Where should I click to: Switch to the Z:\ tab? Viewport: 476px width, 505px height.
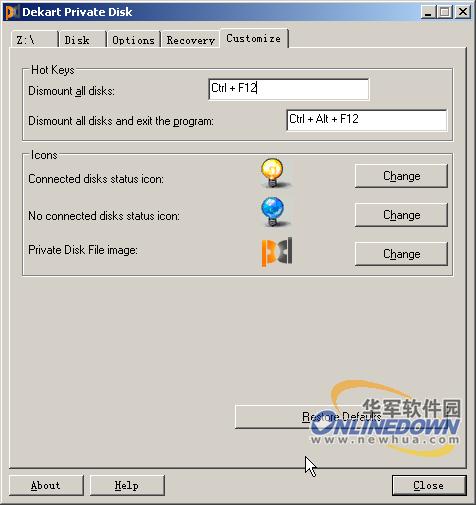(34, 40)
